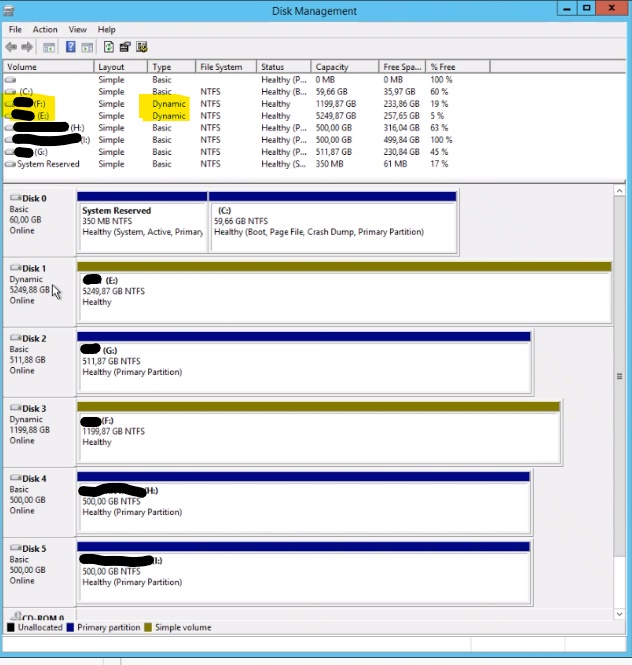Click the 35,97 GB free space cell
632x665 pixels.
pyautogui.click(x=400, y=92)
